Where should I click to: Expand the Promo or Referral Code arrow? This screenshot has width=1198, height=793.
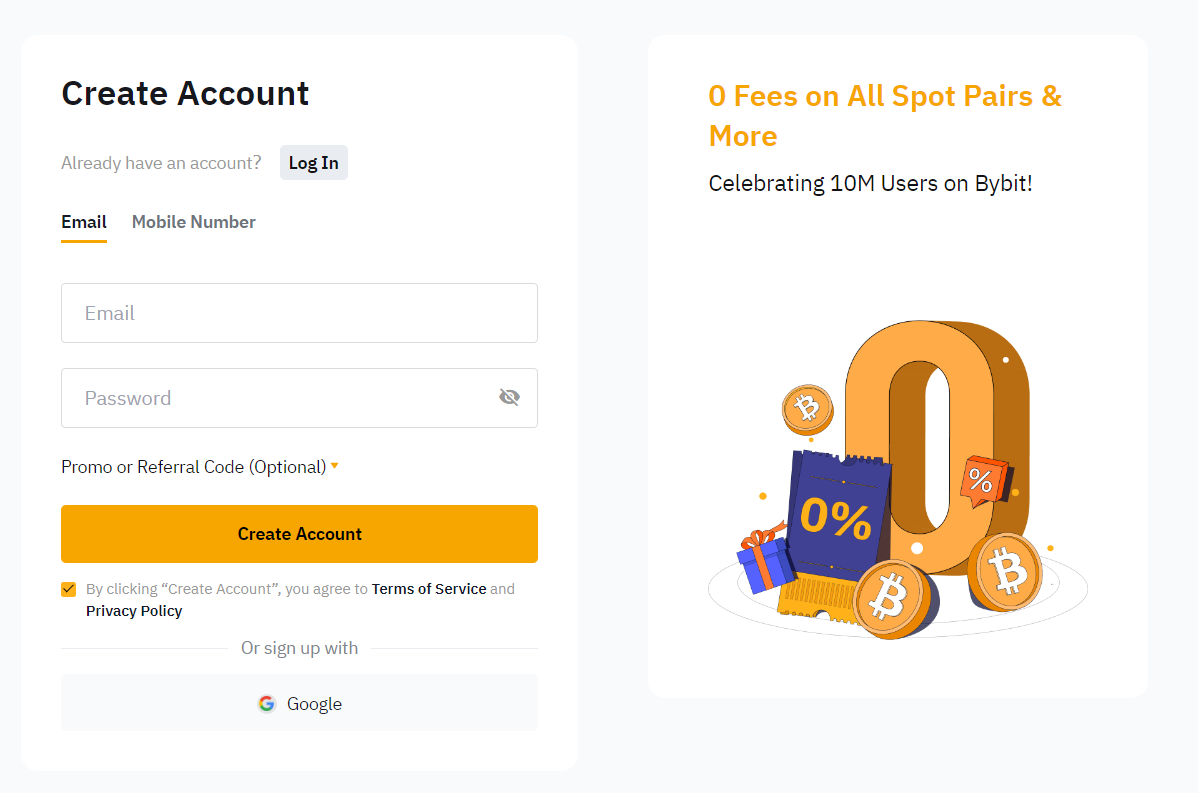coord(335,466)
